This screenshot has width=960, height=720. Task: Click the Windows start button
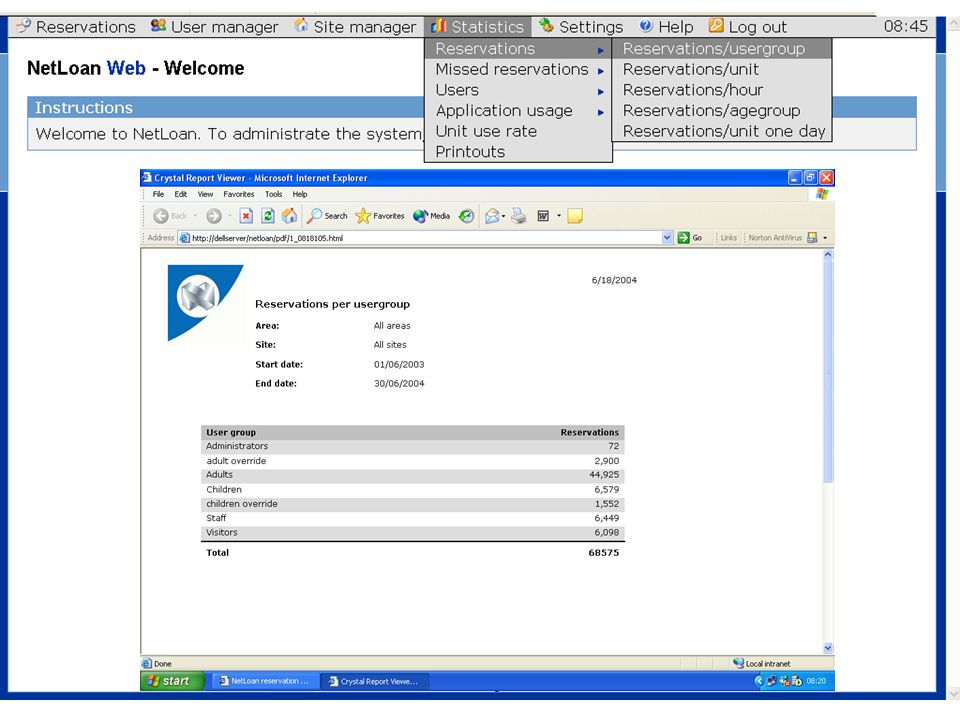pos(173,681)
